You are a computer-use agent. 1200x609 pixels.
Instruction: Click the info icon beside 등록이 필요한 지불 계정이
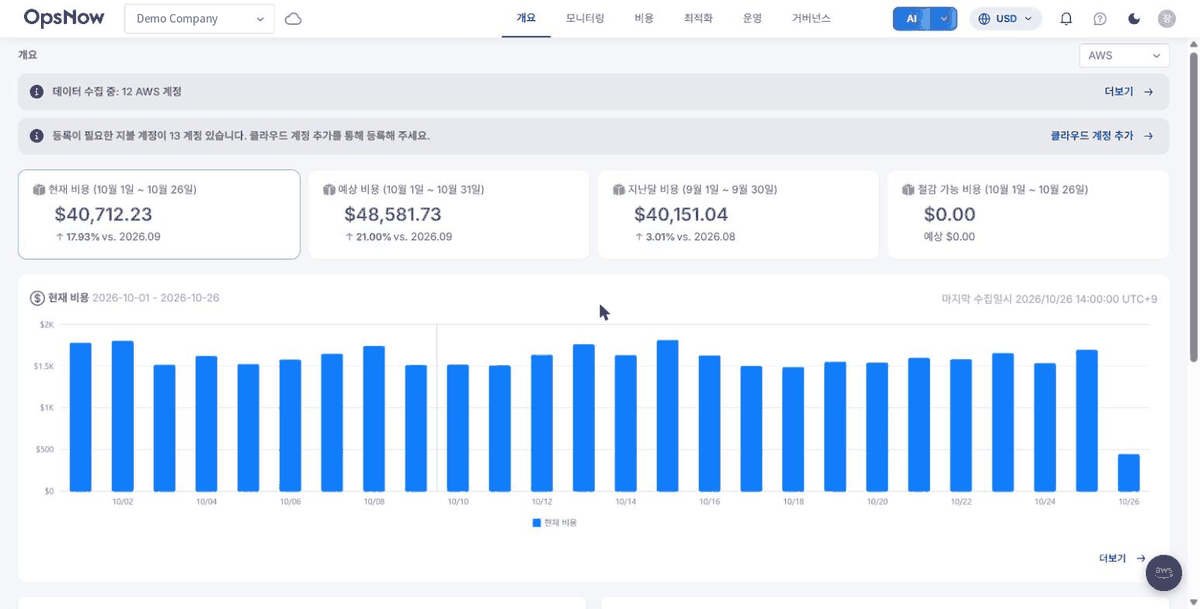pyautogui.click(x=37, y=136)
